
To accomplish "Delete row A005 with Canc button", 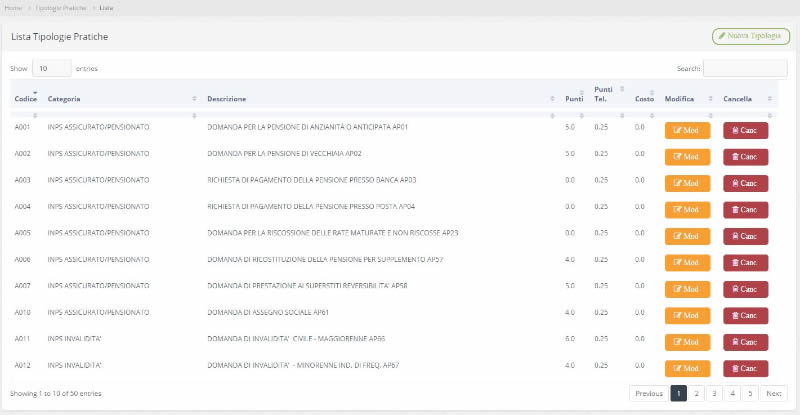I will pyautogui.click(x=745, y=236).
